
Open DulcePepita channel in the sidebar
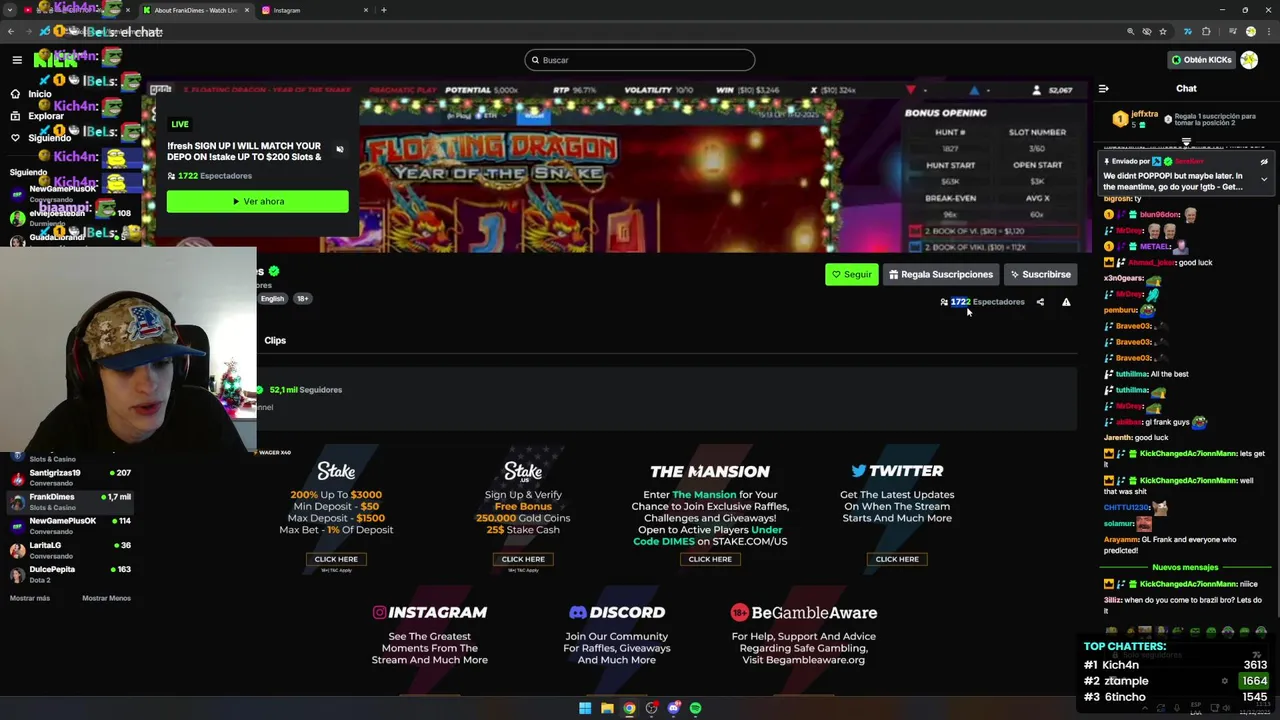point(70,574)
